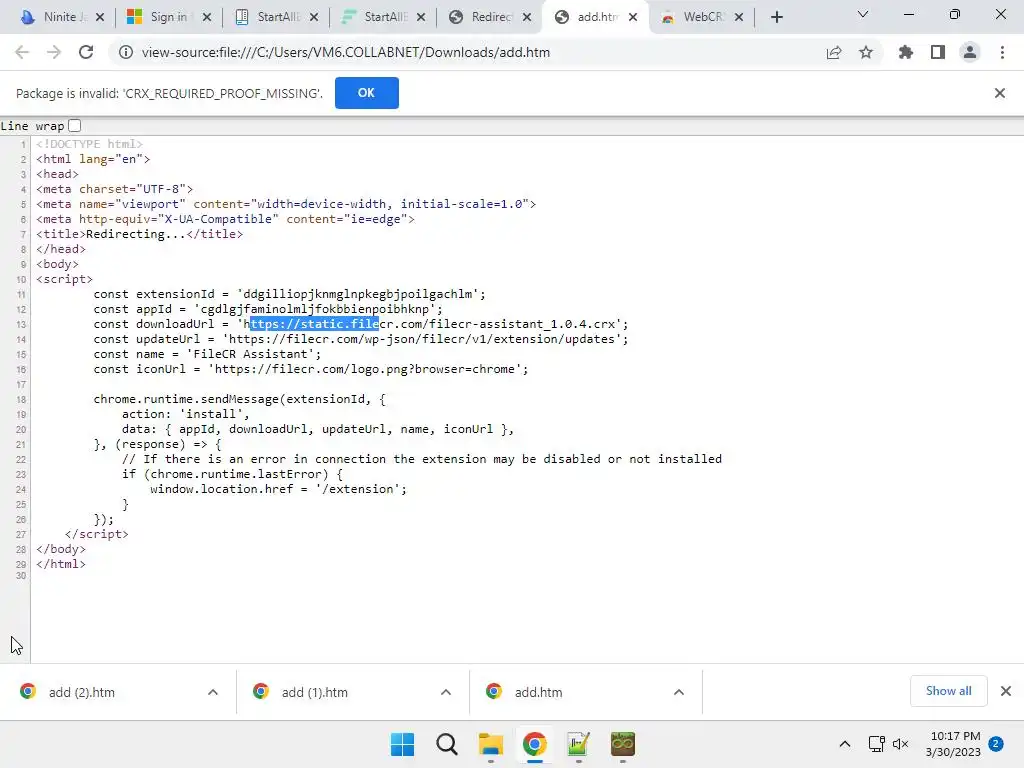Click the 'FileCR Assistant' name string
This screenshot has height=768, width=1024.
[251, 354]
